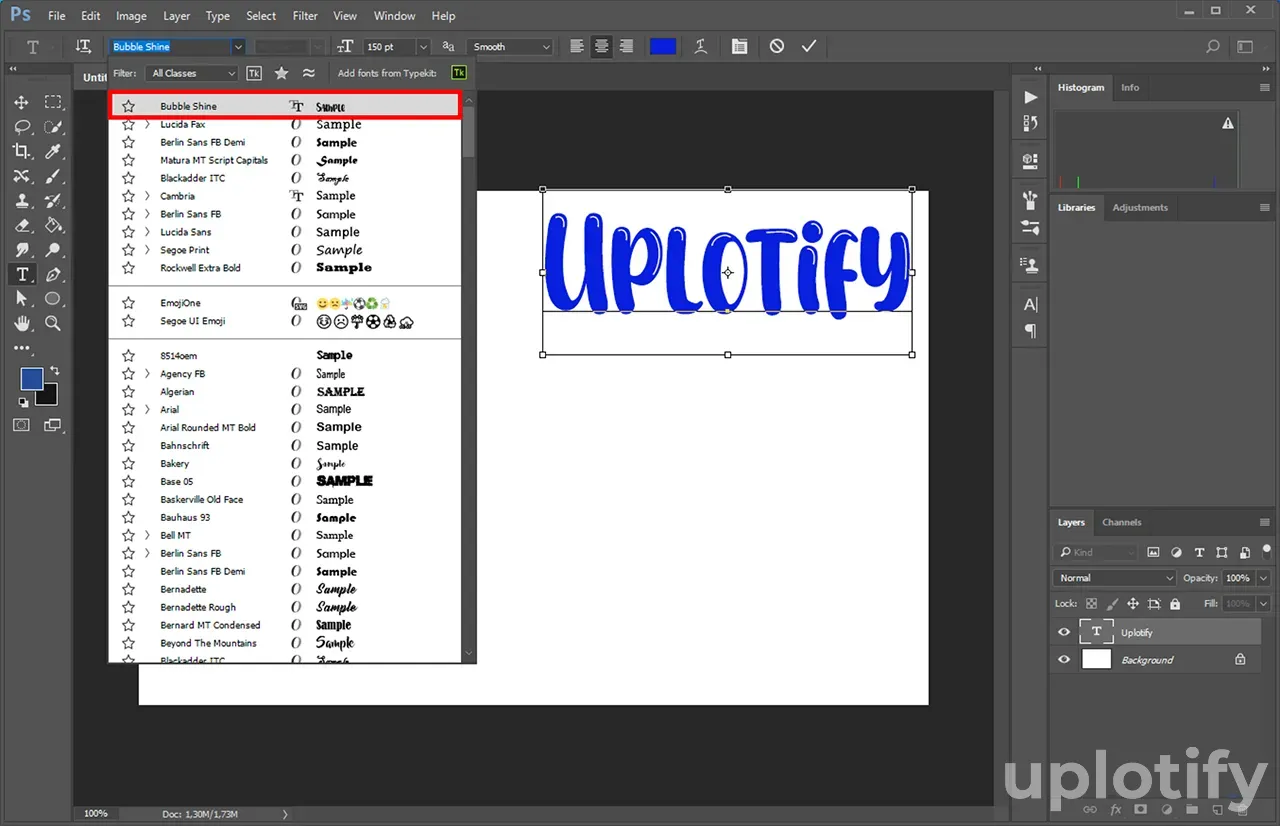Favorite the Bubble Shine font star
Image resolution: width=1280 pixels, height=826 pixels.
click(128, 106)
